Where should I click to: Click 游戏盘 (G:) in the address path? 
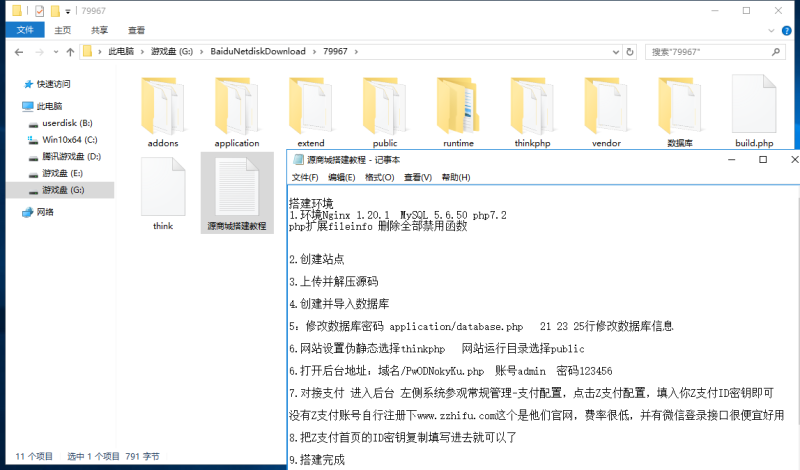[172, 52]
